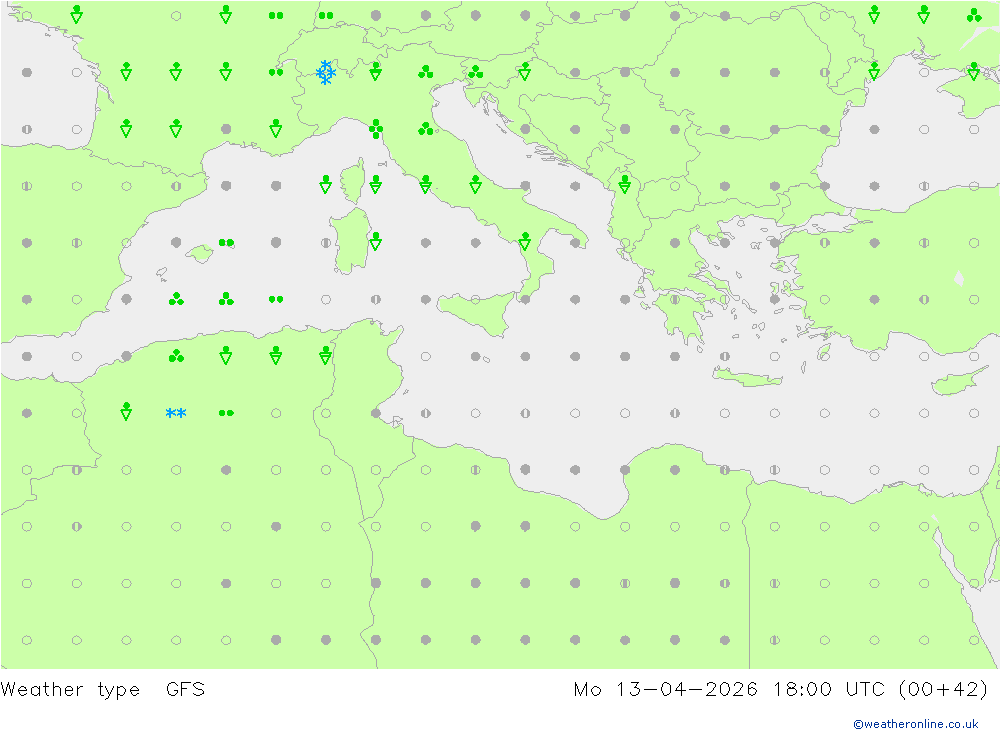Screen dimensions: 1000x733
Task: Select the shower symbol just west of Corsica
Action: 326,184
